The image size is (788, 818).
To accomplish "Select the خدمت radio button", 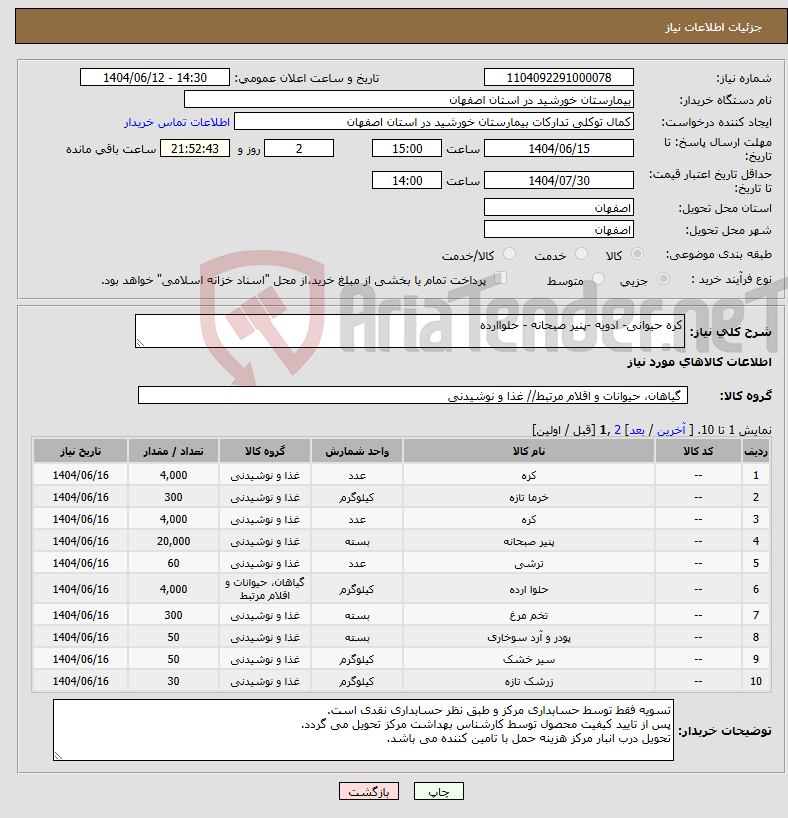I will pyautogui.click(x=581, y=254).
